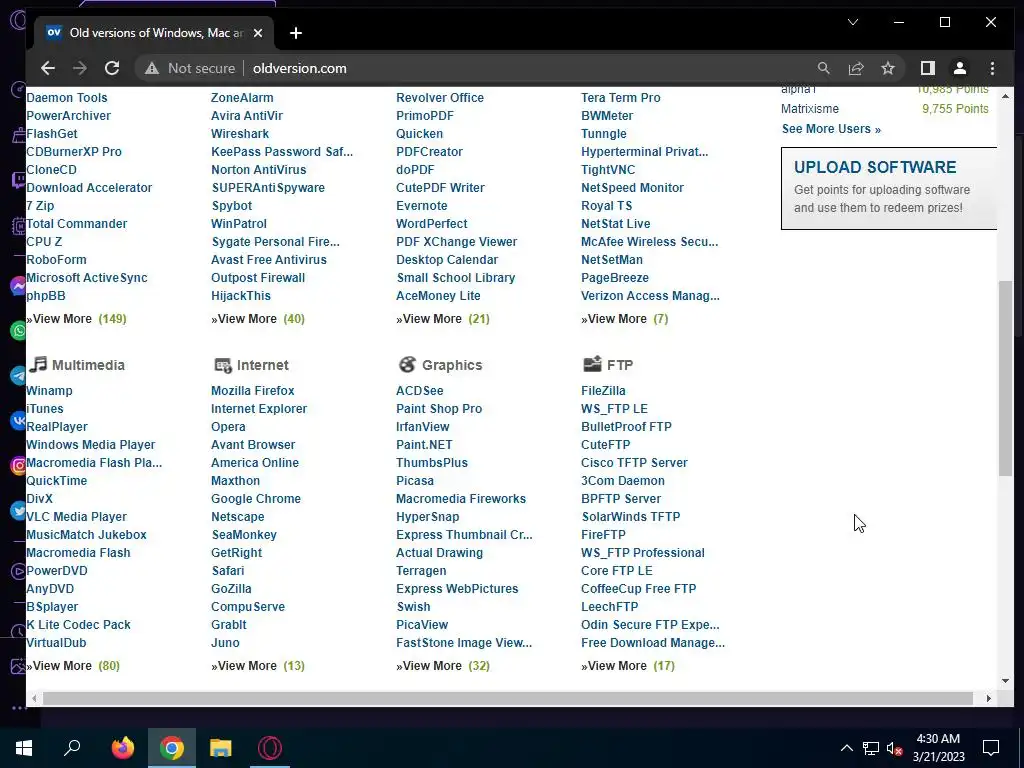This screenshot has height=768, width=1024.
Task: Open the IrfanView link
Action: pyautogui.click(x=423, y=427)
